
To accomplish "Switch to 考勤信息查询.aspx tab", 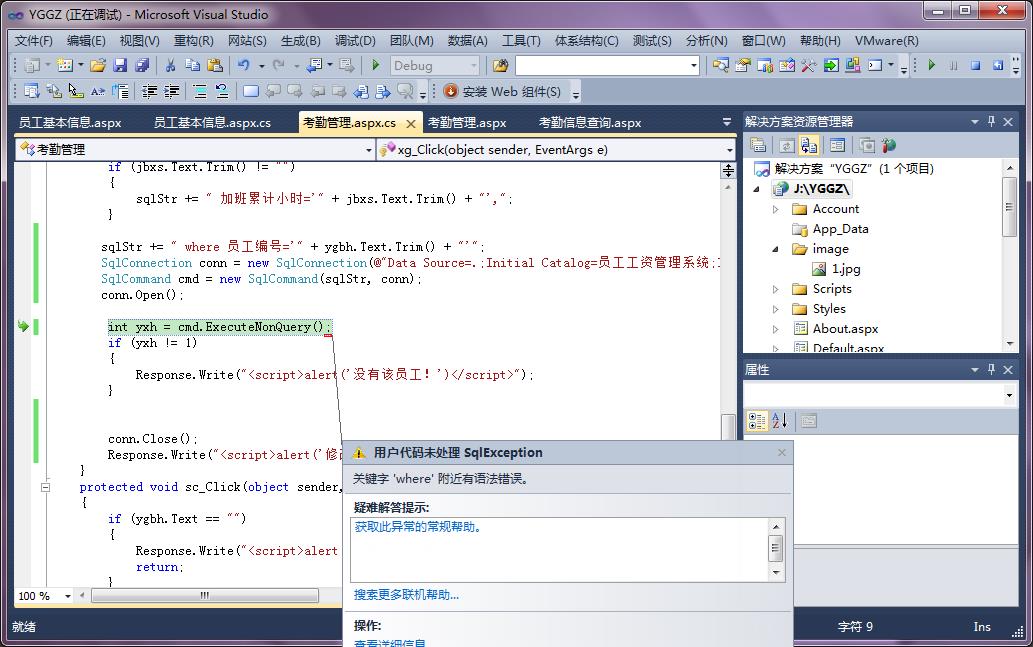I will 590,123.
